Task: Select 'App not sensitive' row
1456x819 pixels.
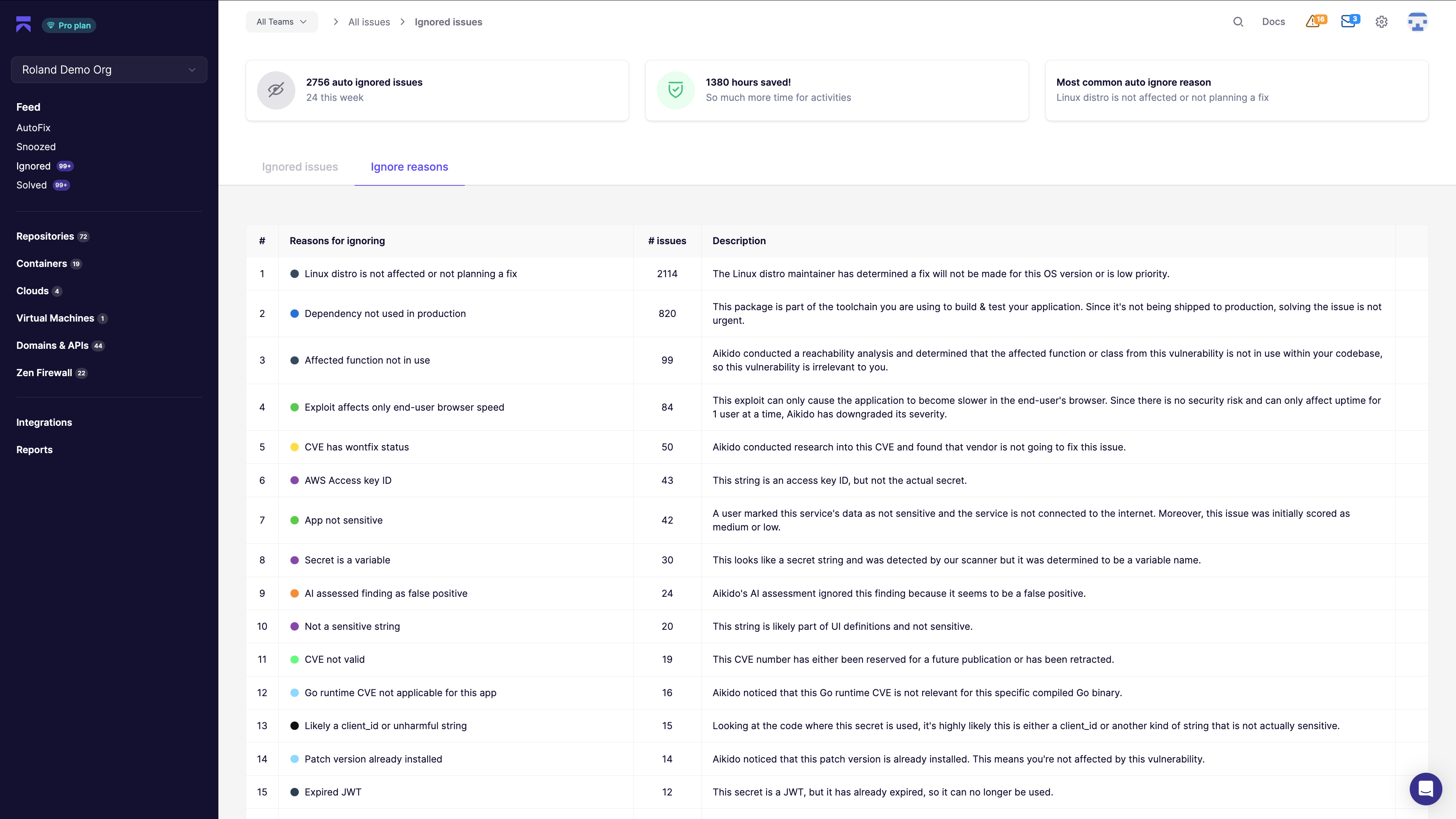Action: pos(836,521)
